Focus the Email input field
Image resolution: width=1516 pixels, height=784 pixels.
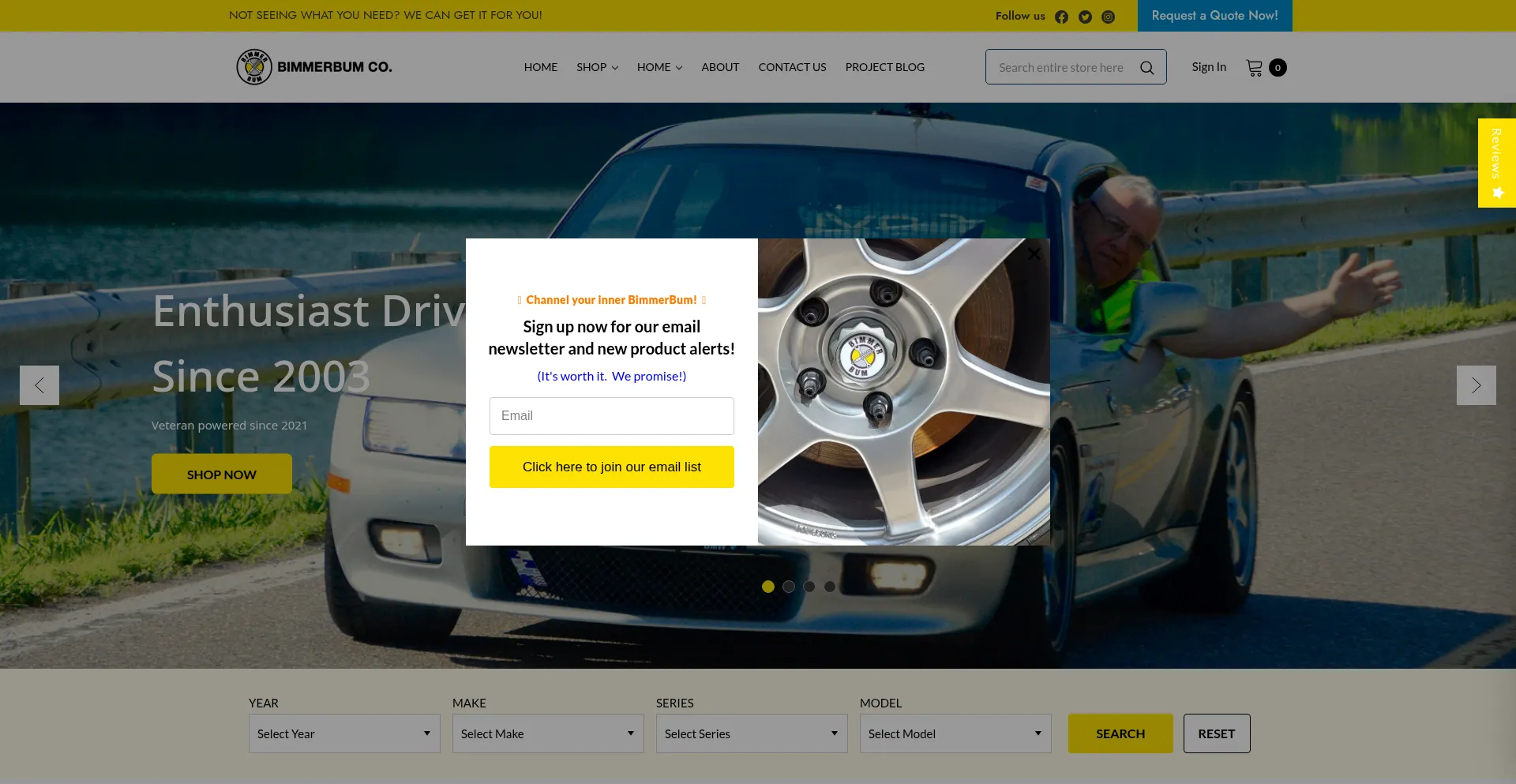point(611,416)
